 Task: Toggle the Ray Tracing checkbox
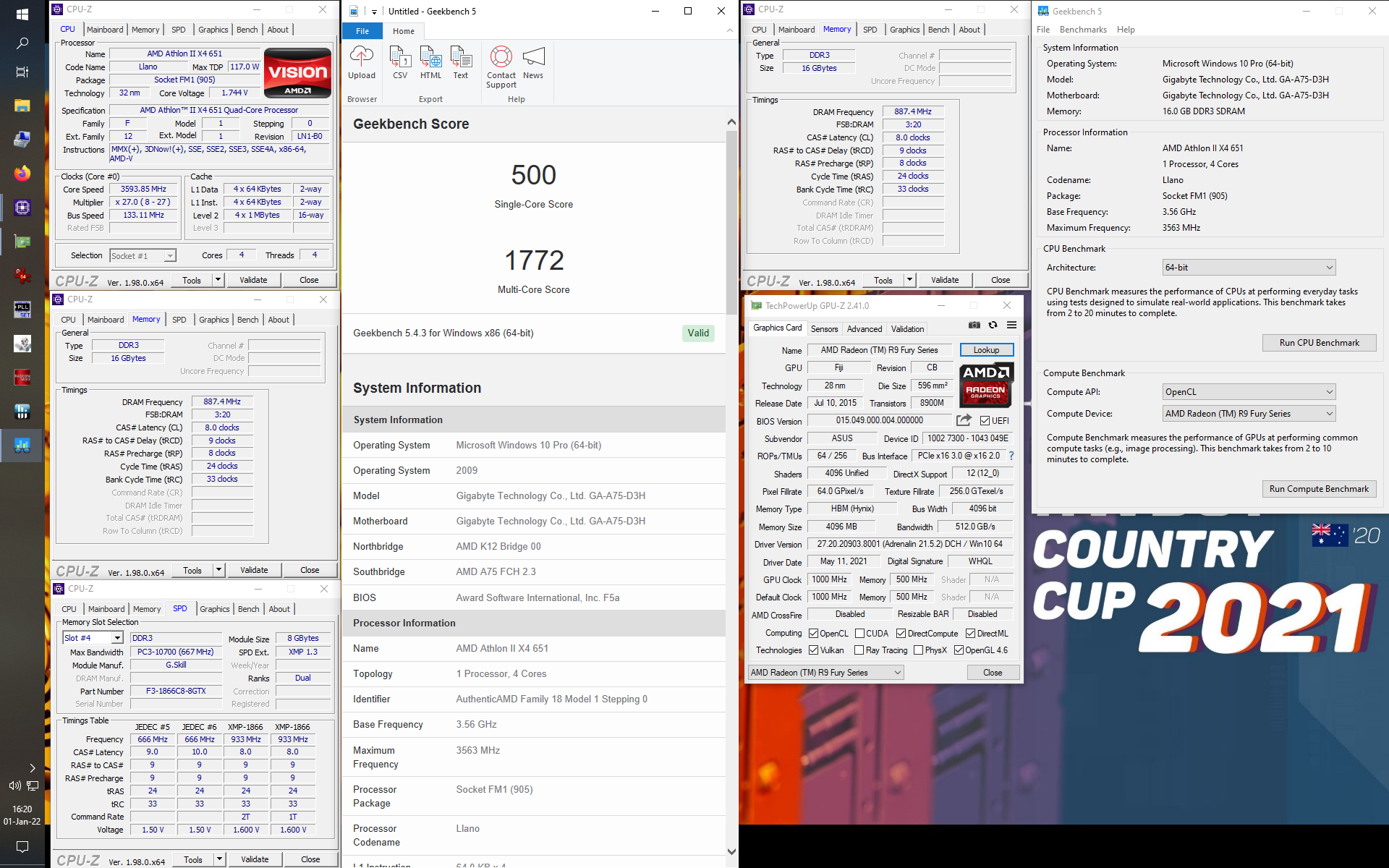tap(859, 650)
